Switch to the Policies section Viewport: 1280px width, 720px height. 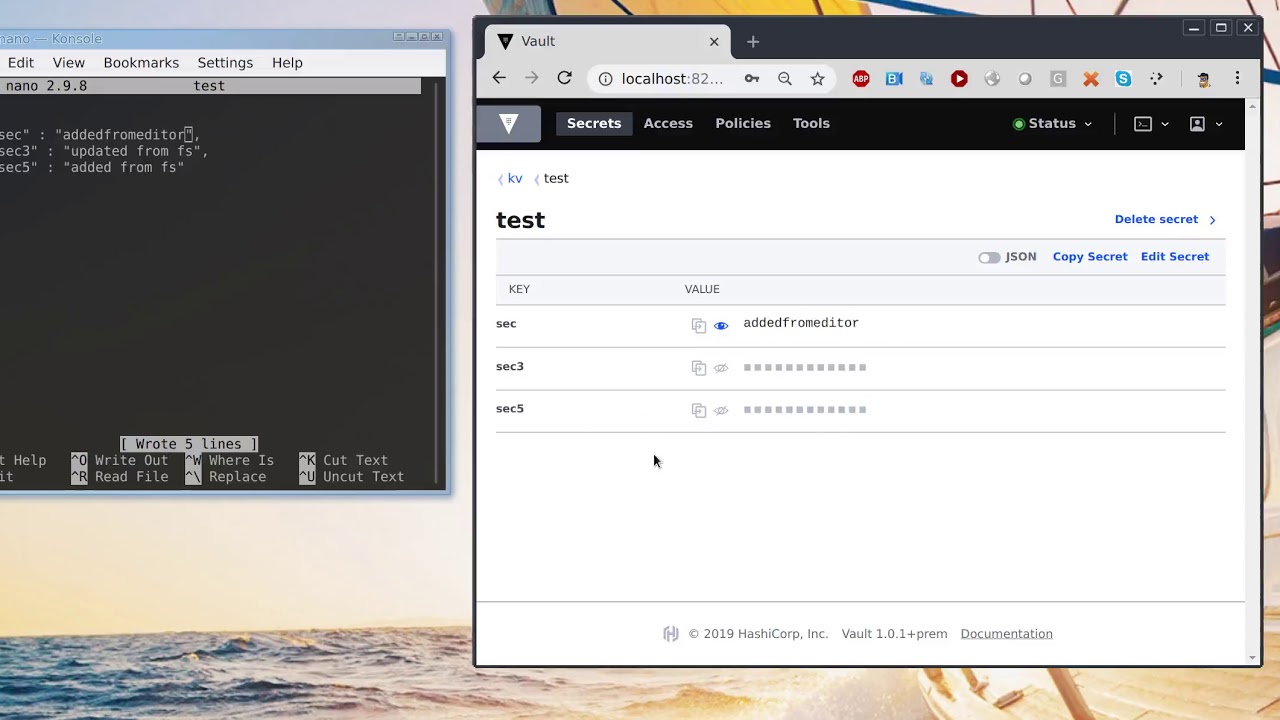pos(743,123)
